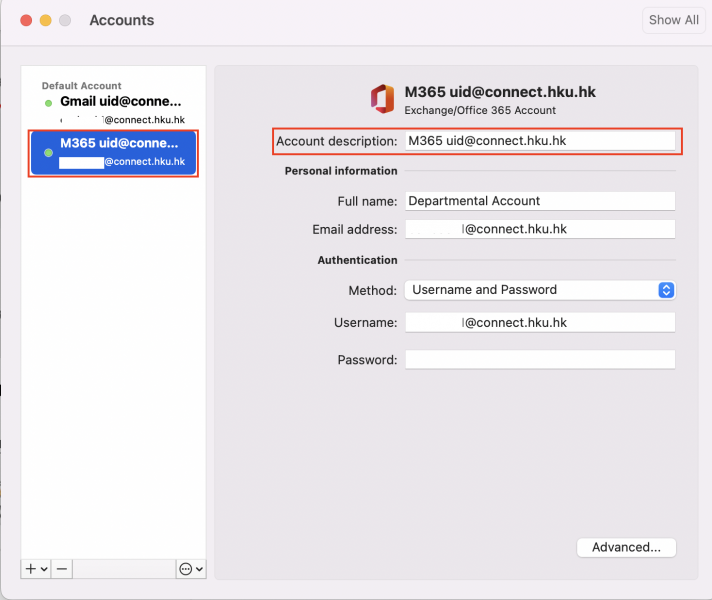
Task: Click the Email address field
Action: [x=540, y=229]
